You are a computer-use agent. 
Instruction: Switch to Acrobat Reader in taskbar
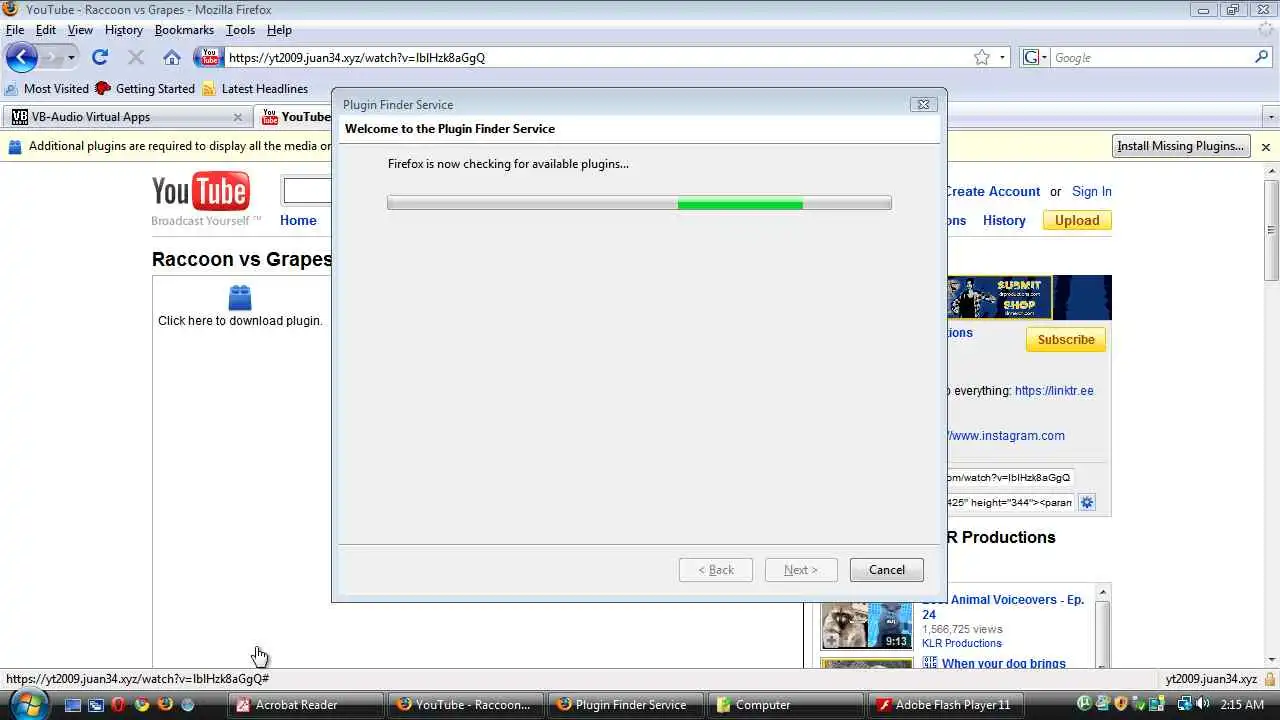(307, 705)
